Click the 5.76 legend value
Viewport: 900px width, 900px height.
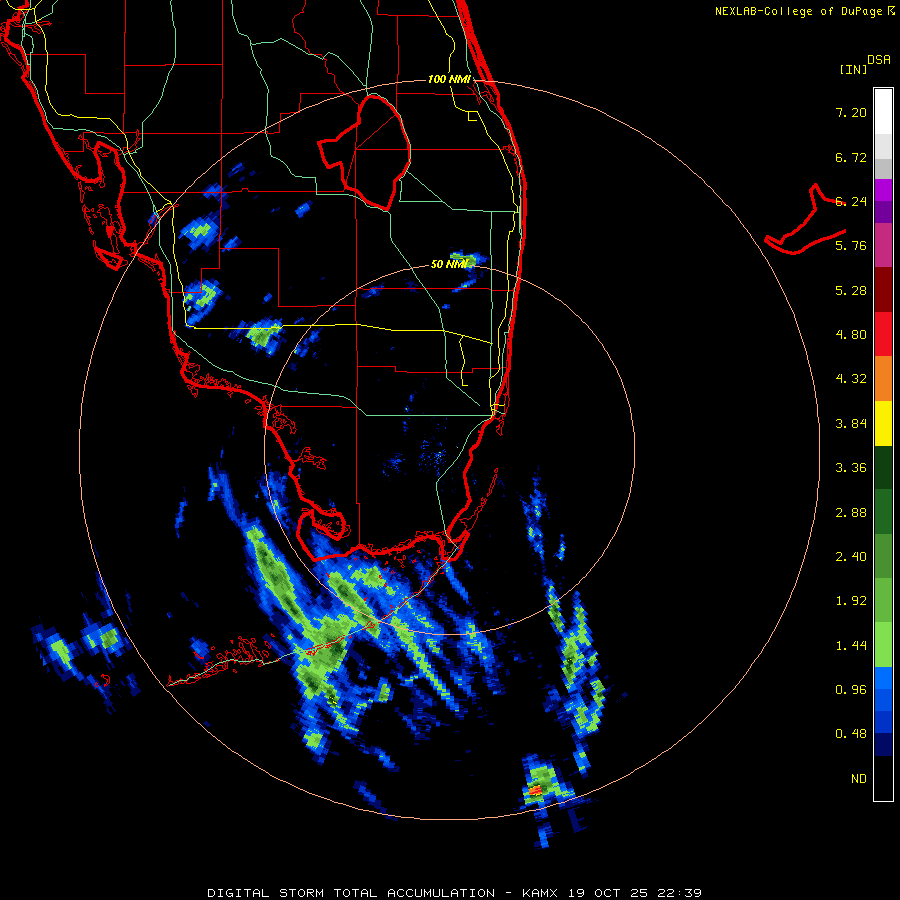pyautogui.click(x=851, y=246)
